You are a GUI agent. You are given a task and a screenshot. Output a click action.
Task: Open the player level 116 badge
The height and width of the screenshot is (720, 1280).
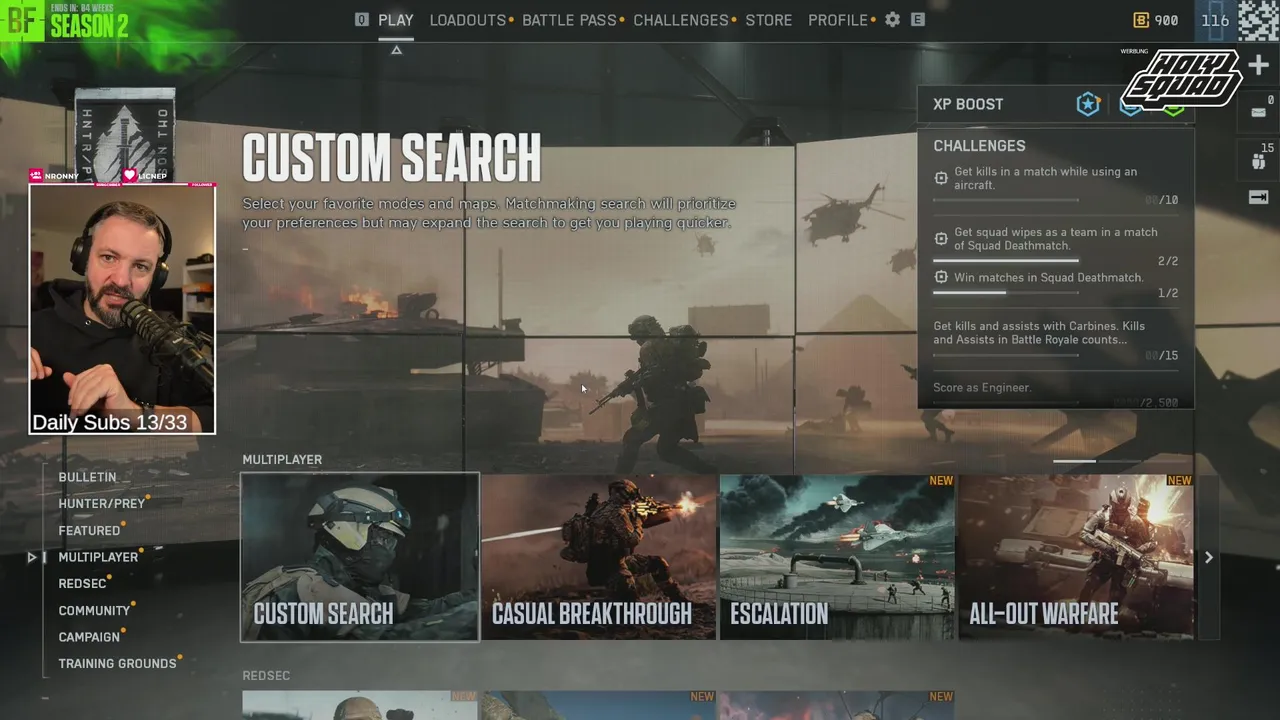point(1215,20)
